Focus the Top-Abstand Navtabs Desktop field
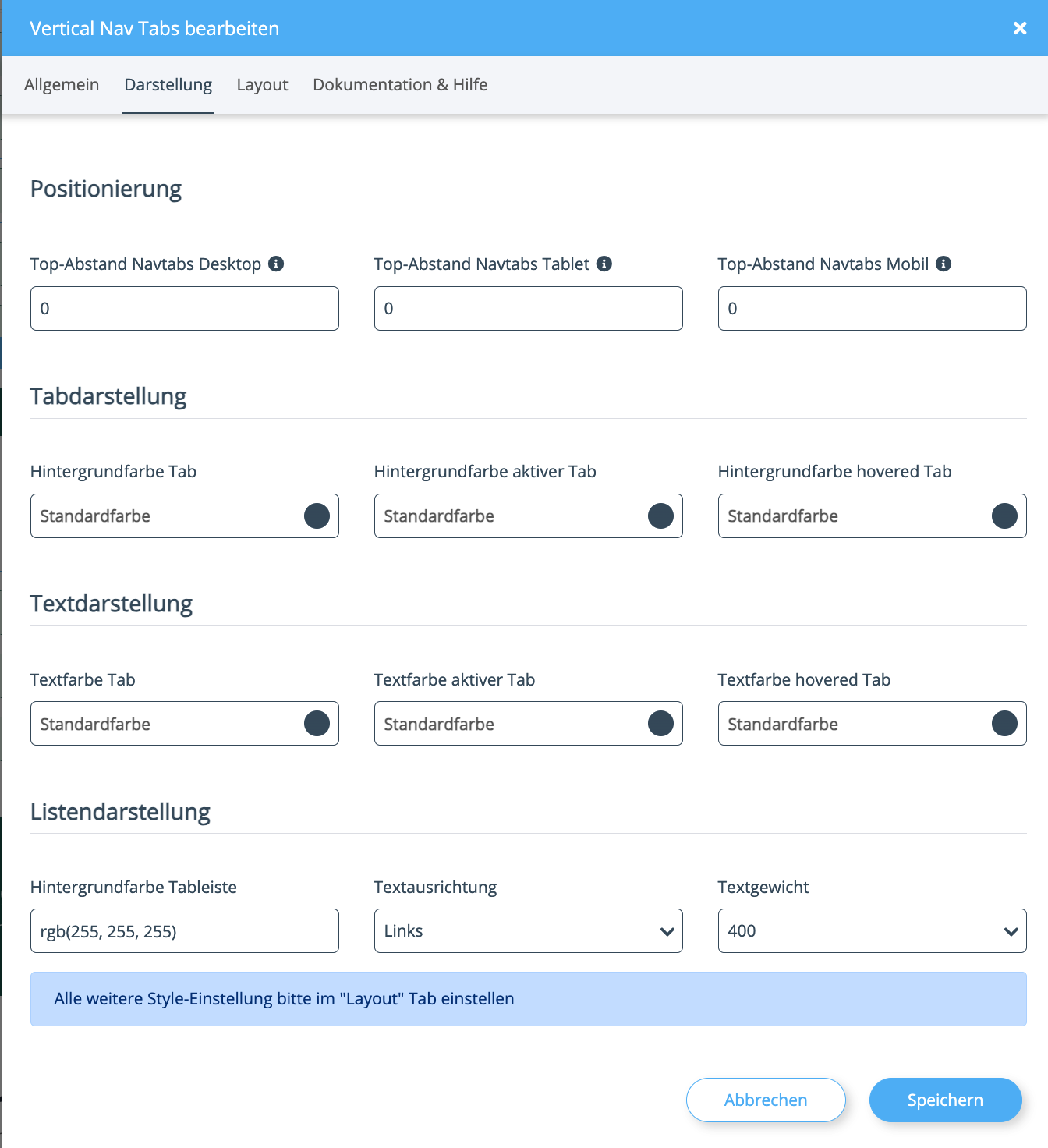The height and width of the screenshot is (1148, 1048). [x=184, y=308]
